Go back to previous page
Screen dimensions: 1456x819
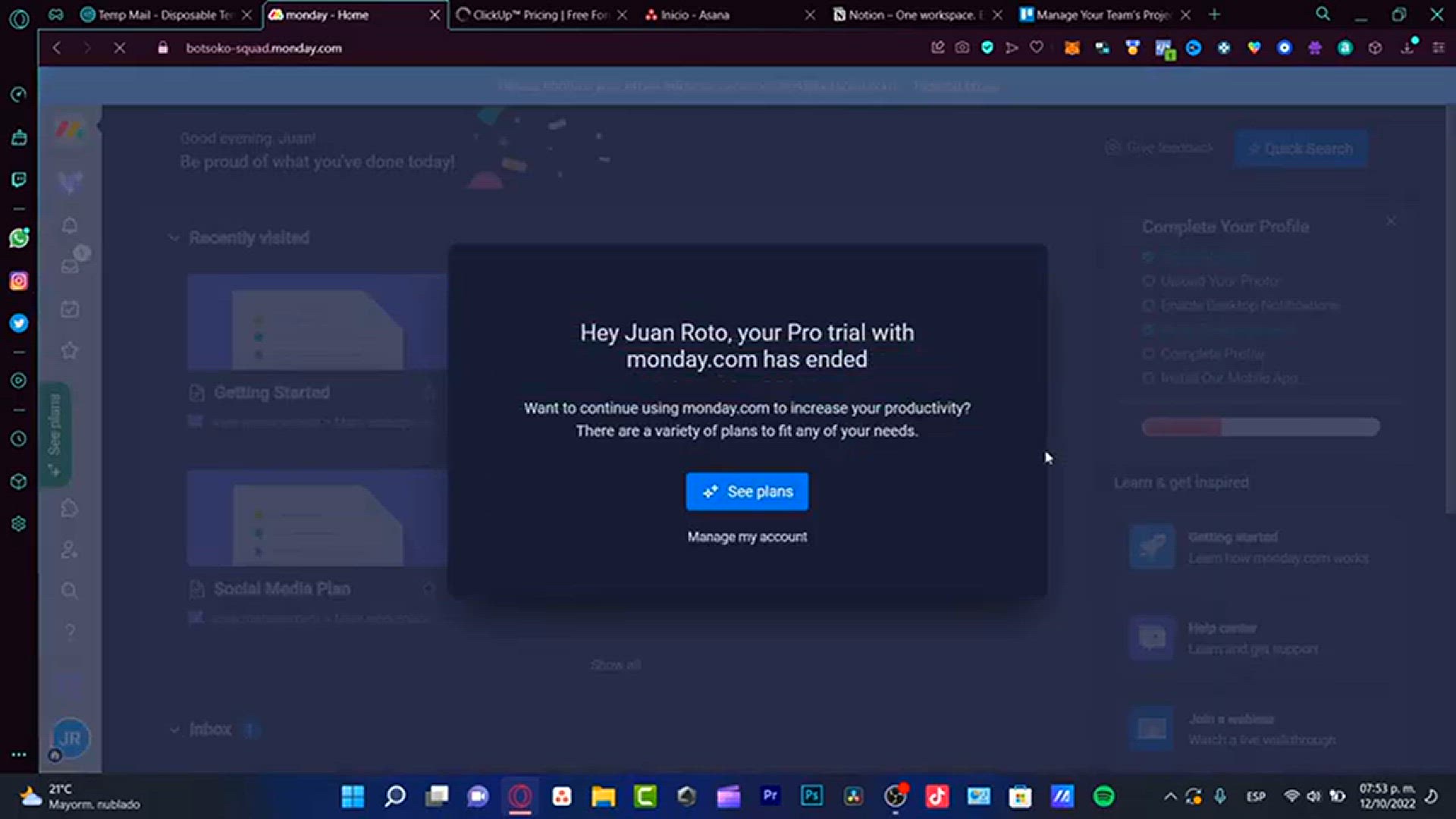pyautogui.click(x=57, y=48)
